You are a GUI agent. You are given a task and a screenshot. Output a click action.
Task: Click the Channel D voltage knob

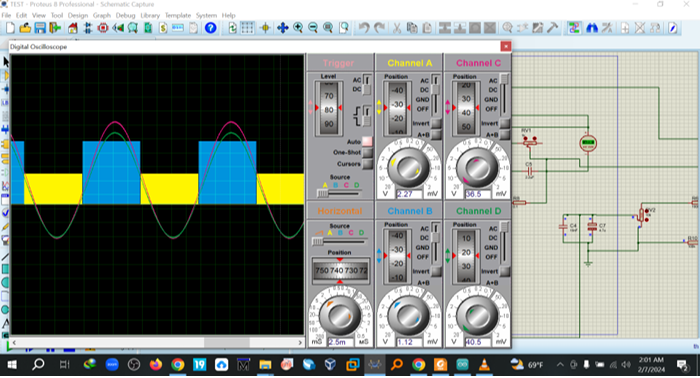point(477,316)
